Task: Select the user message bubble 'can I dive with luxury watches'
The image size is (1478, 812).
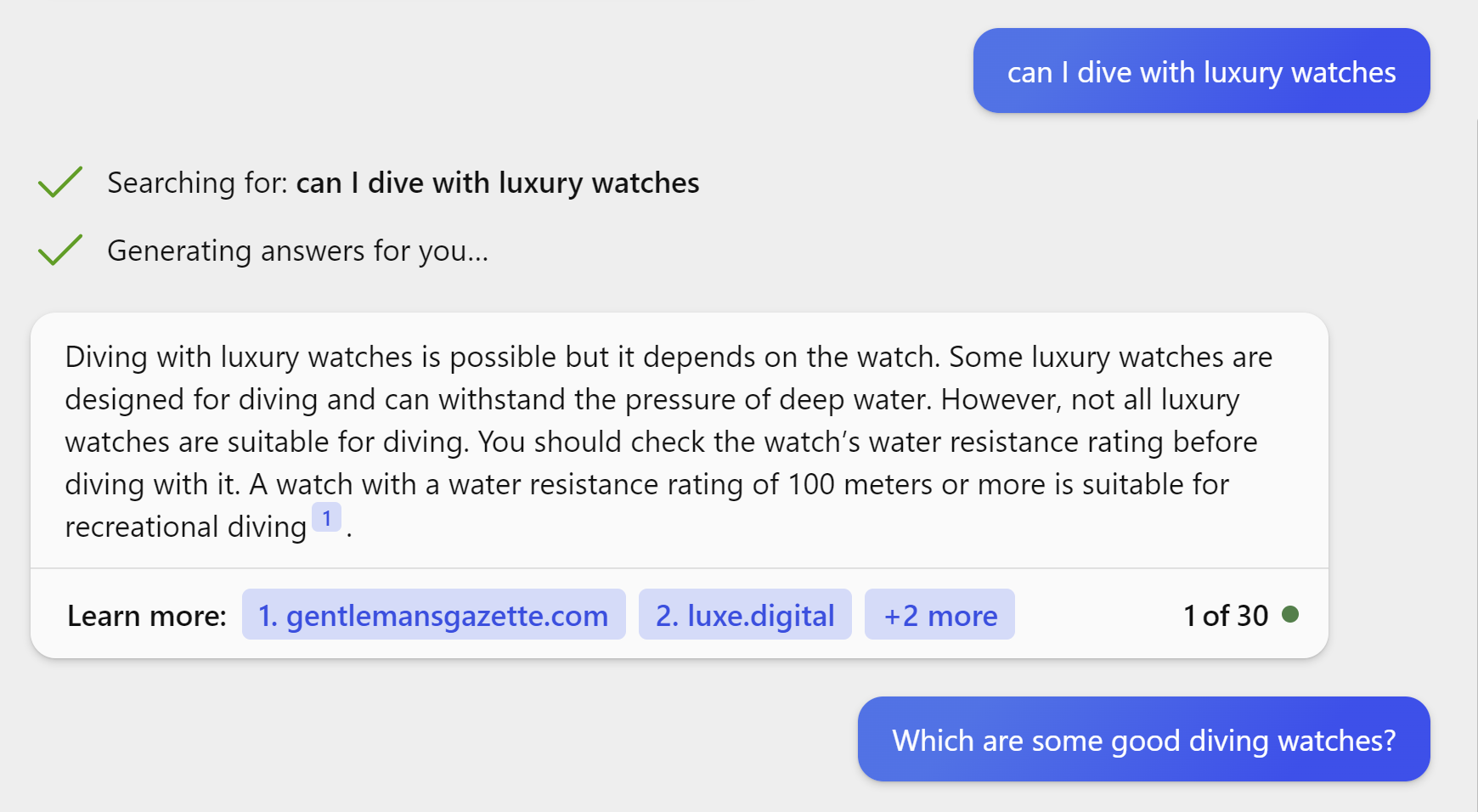Action: (1201, 71)
